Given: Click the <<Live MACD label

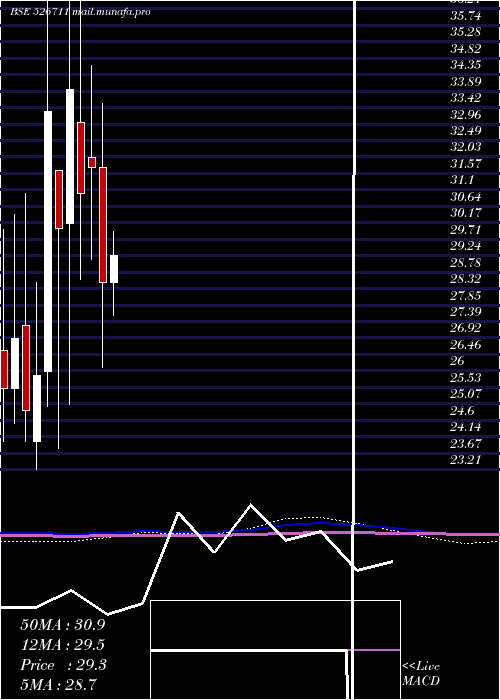Looking at the screenshot, I should click(421, 674).
